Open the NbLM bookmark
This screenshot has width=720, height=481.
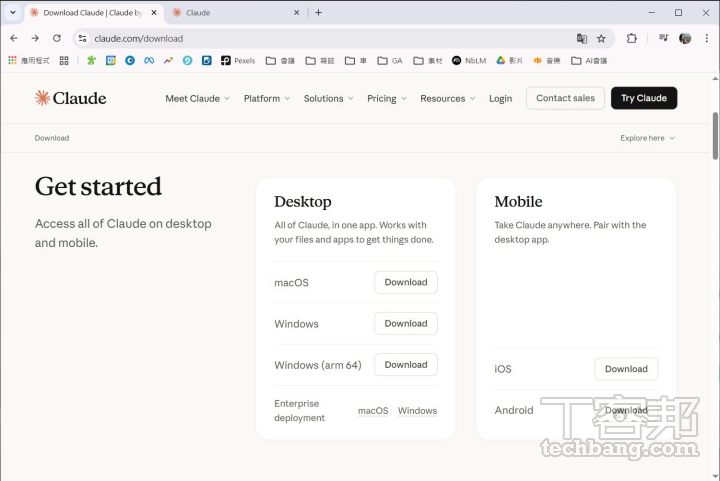[469, 61]
